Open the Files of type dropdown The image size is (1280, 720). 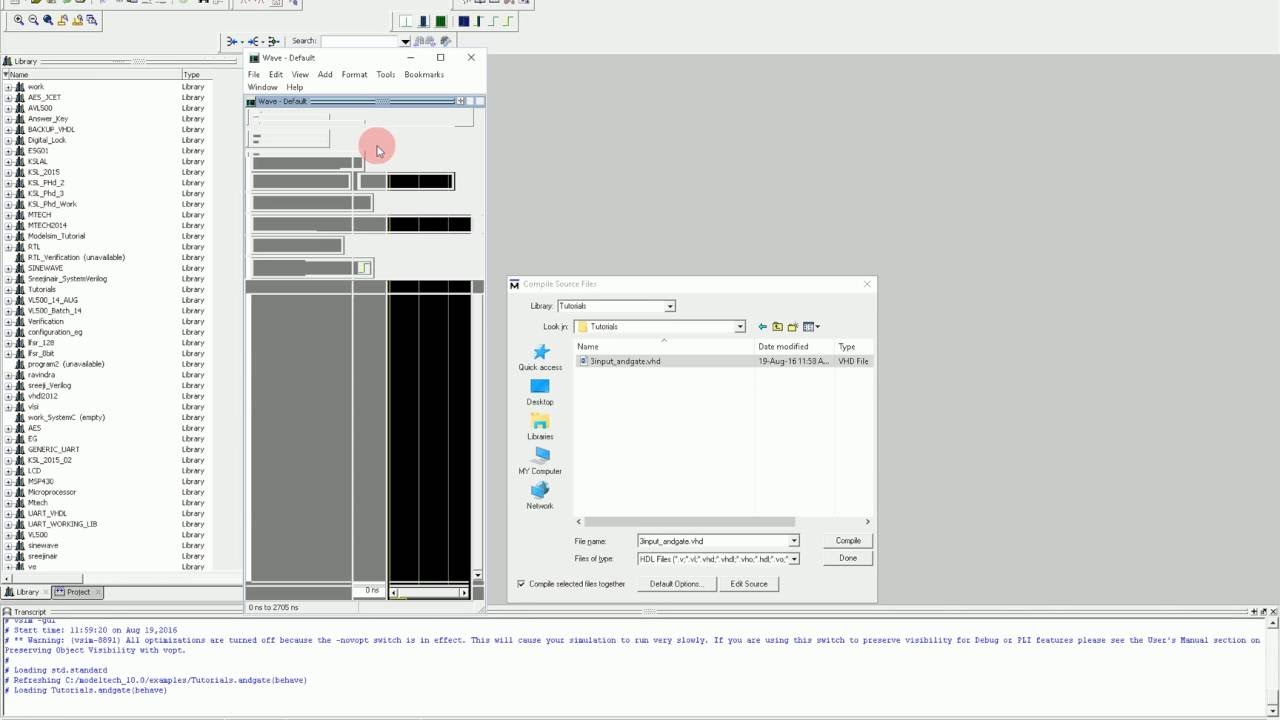tap(794, 559)
